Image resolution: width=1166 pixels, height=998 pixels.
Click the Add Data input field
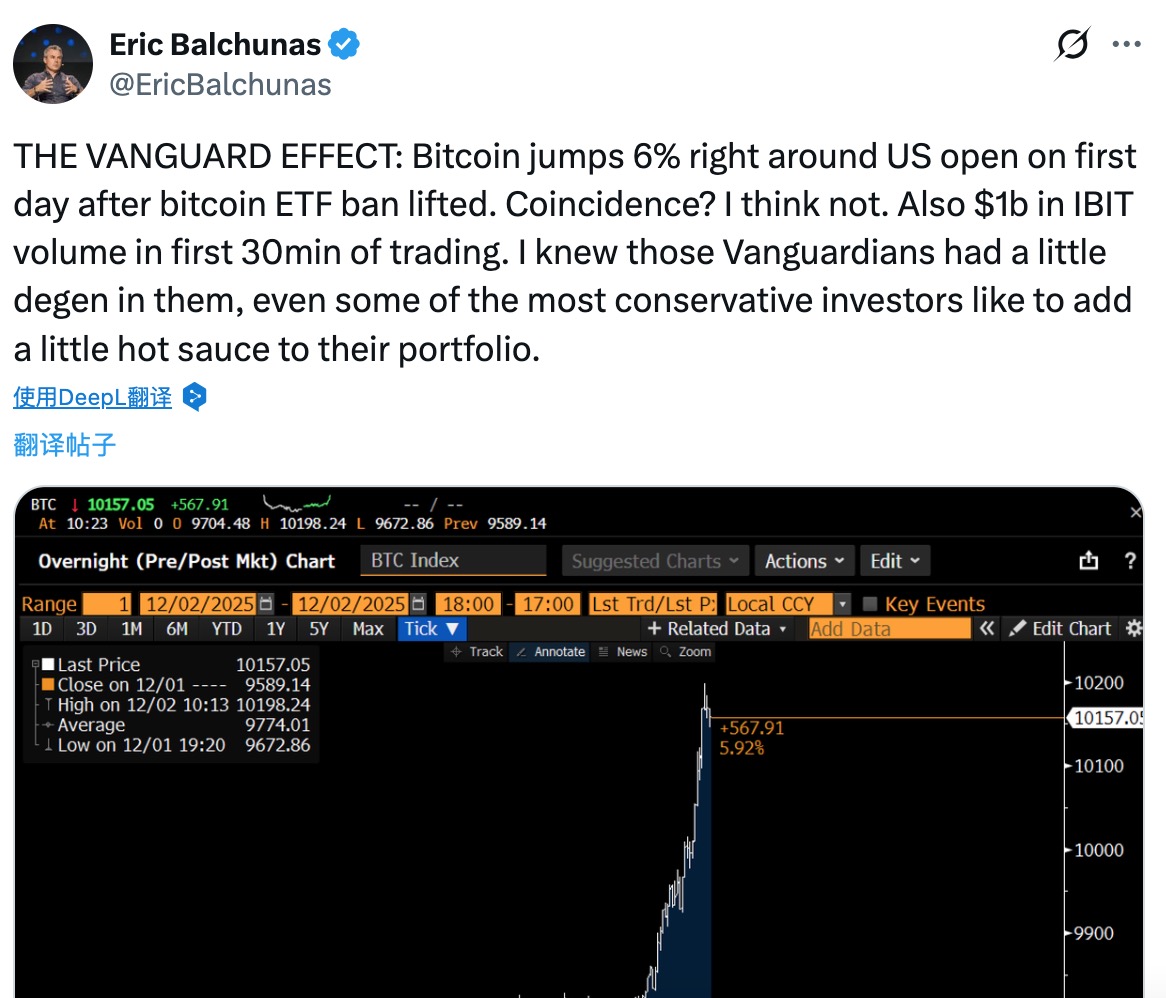(889, 629)
